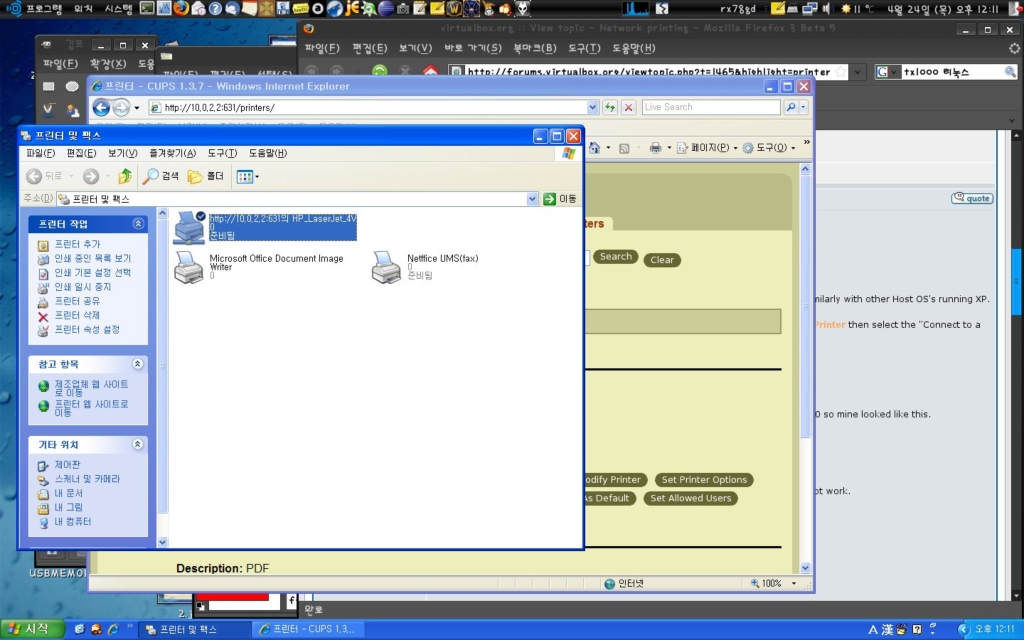Open 편집(E) menu in Printers and Faxes window
Screen dimensions: 1024x640
81,153
